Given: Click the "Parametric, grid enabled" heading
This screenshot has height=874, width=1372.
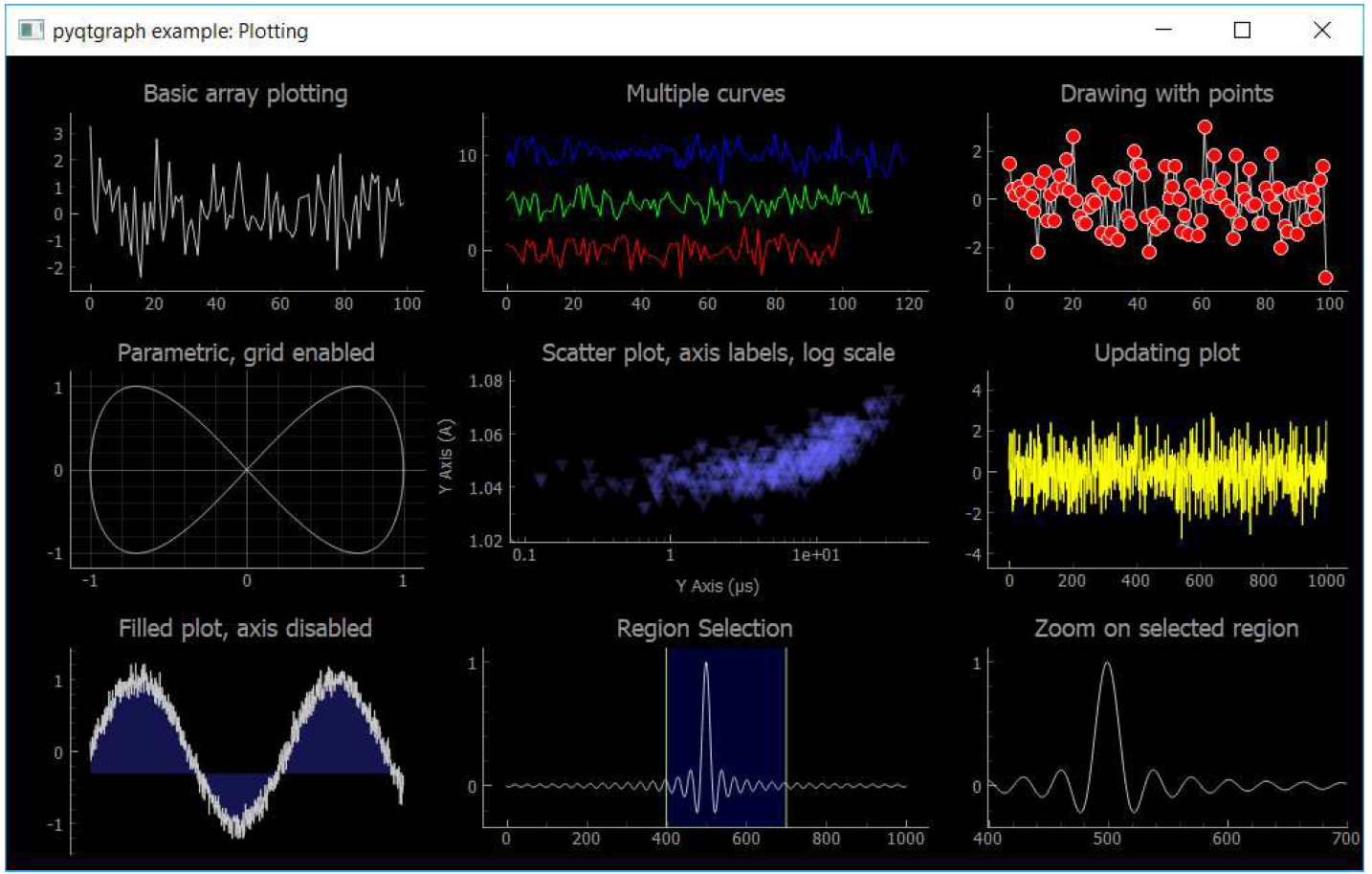Looking at the screenshot, I should tap(246, 353).
